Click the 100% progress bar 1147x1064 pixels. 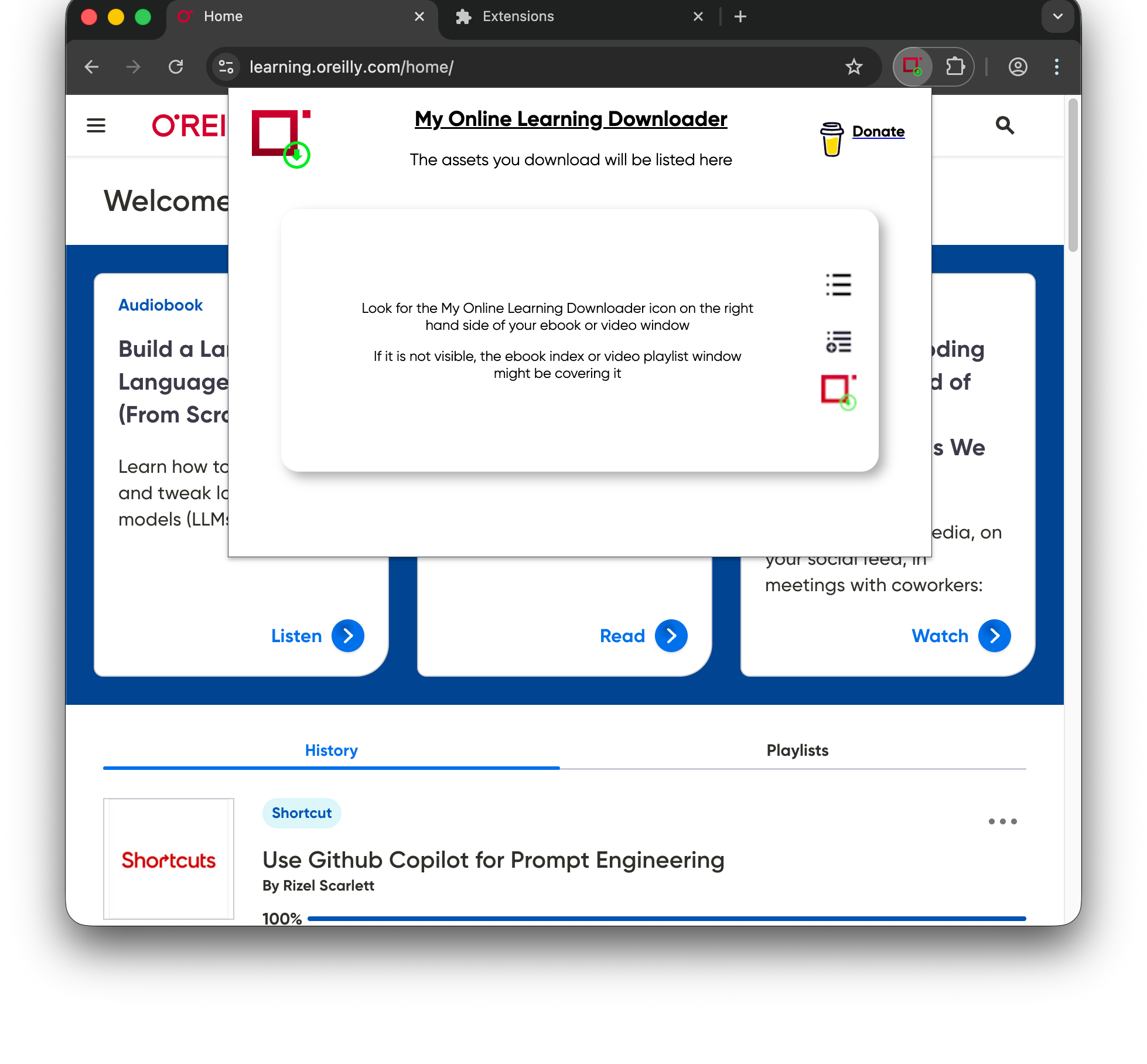coord(666,919)
